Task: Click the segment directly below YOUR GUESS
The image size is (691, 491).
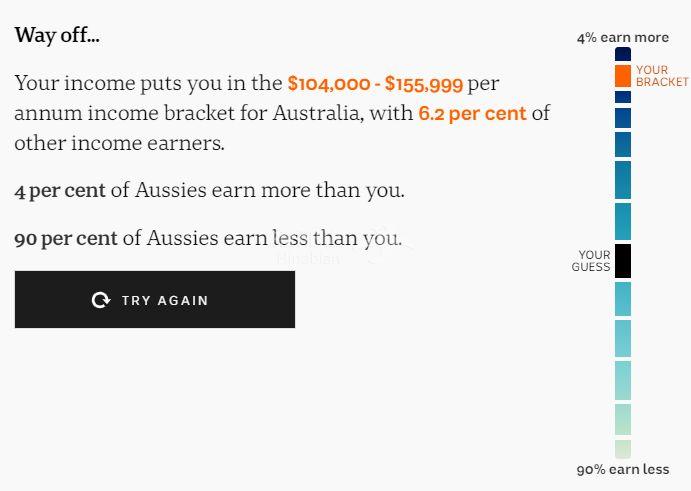Action: 623,299
